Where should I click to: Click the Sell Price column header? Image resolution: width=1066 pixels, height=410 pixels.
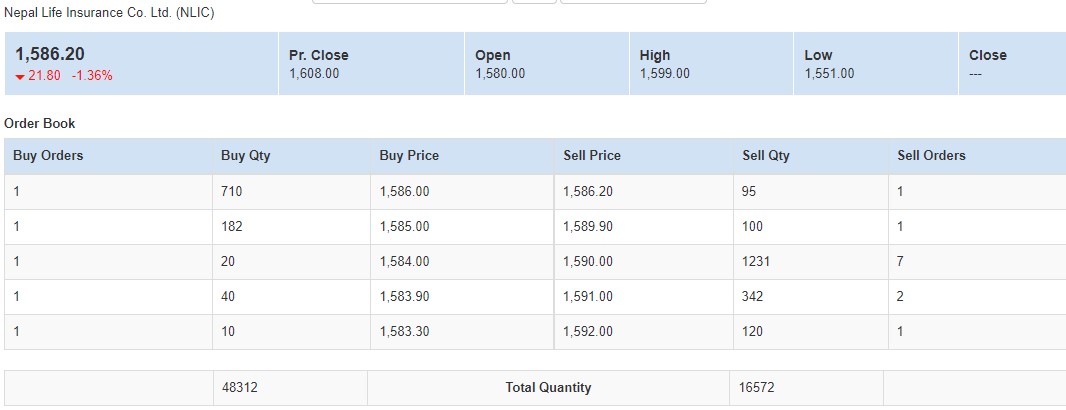592,156
